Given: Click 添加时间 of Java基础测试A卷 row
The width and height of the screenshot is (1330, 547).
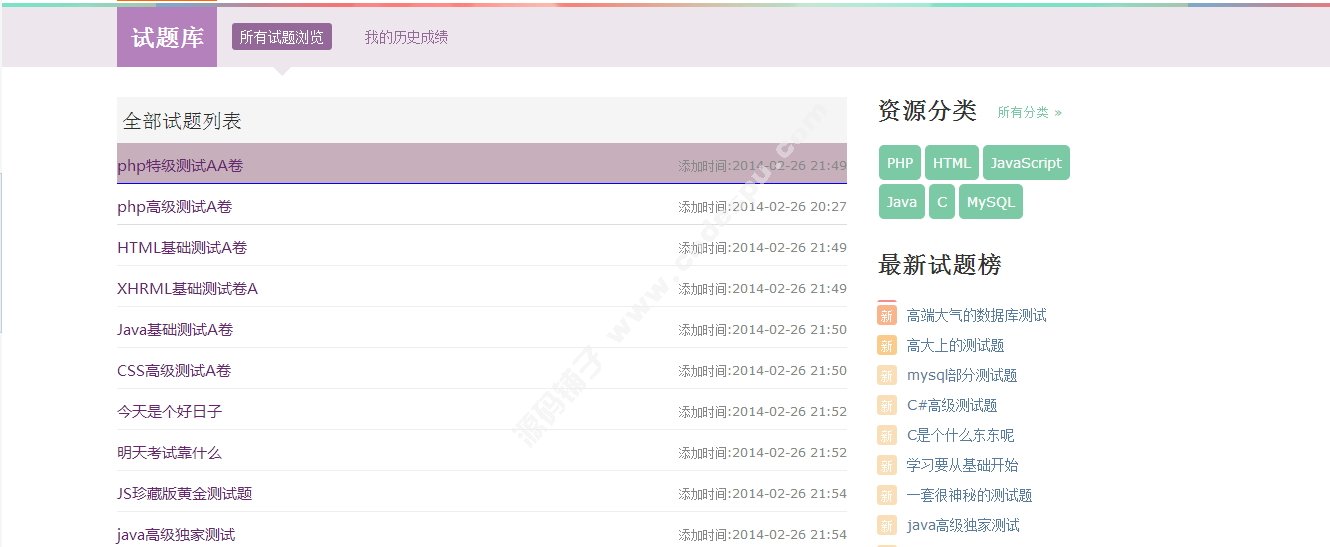Looking at the screenshot, I should [x=762, y=330].
